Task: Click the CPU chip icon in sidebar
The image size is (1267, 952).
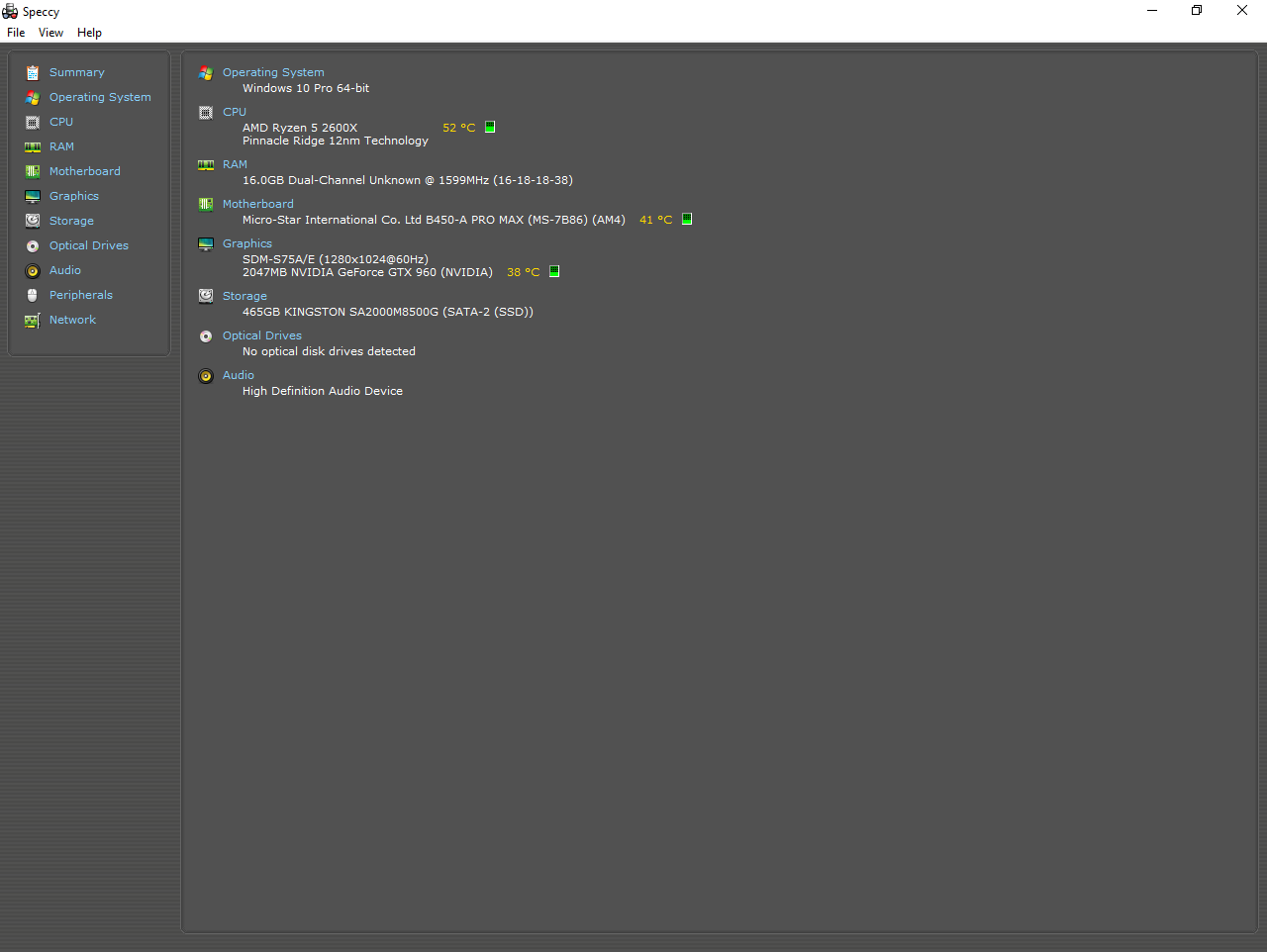Action: click(33, 122)
